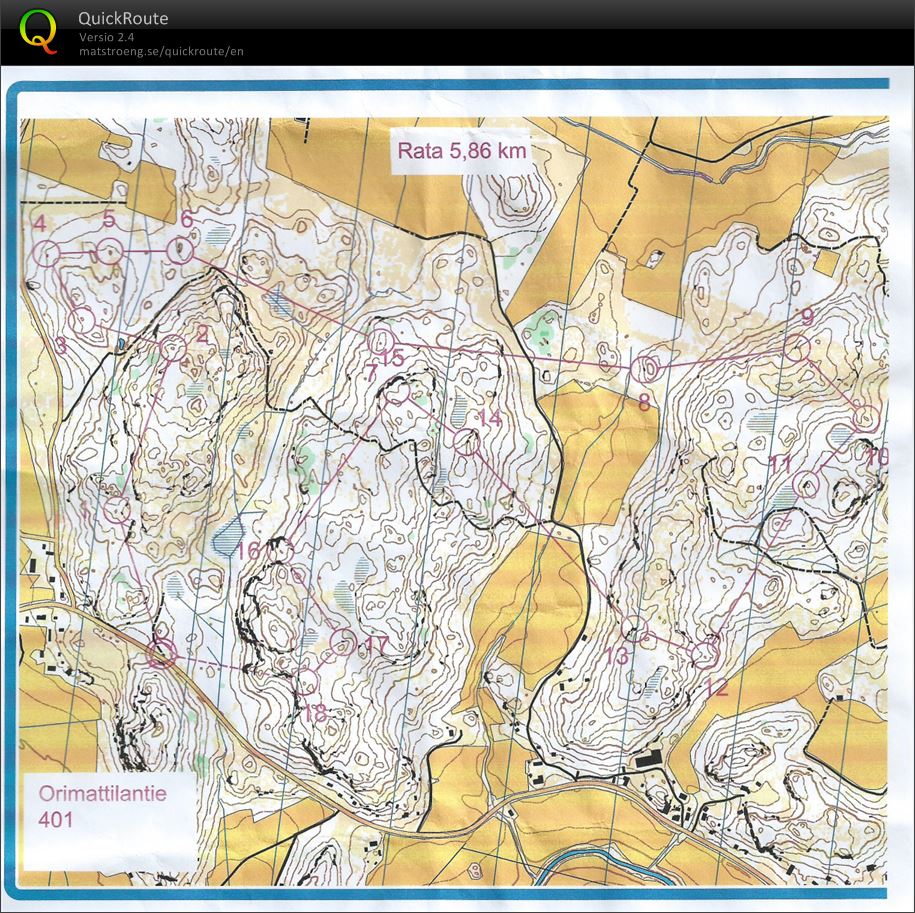Viewport: 915px width, 913px height.
Task: Select control circle 6 on the map
Action: pyautogui.click(x=180, y=250)
